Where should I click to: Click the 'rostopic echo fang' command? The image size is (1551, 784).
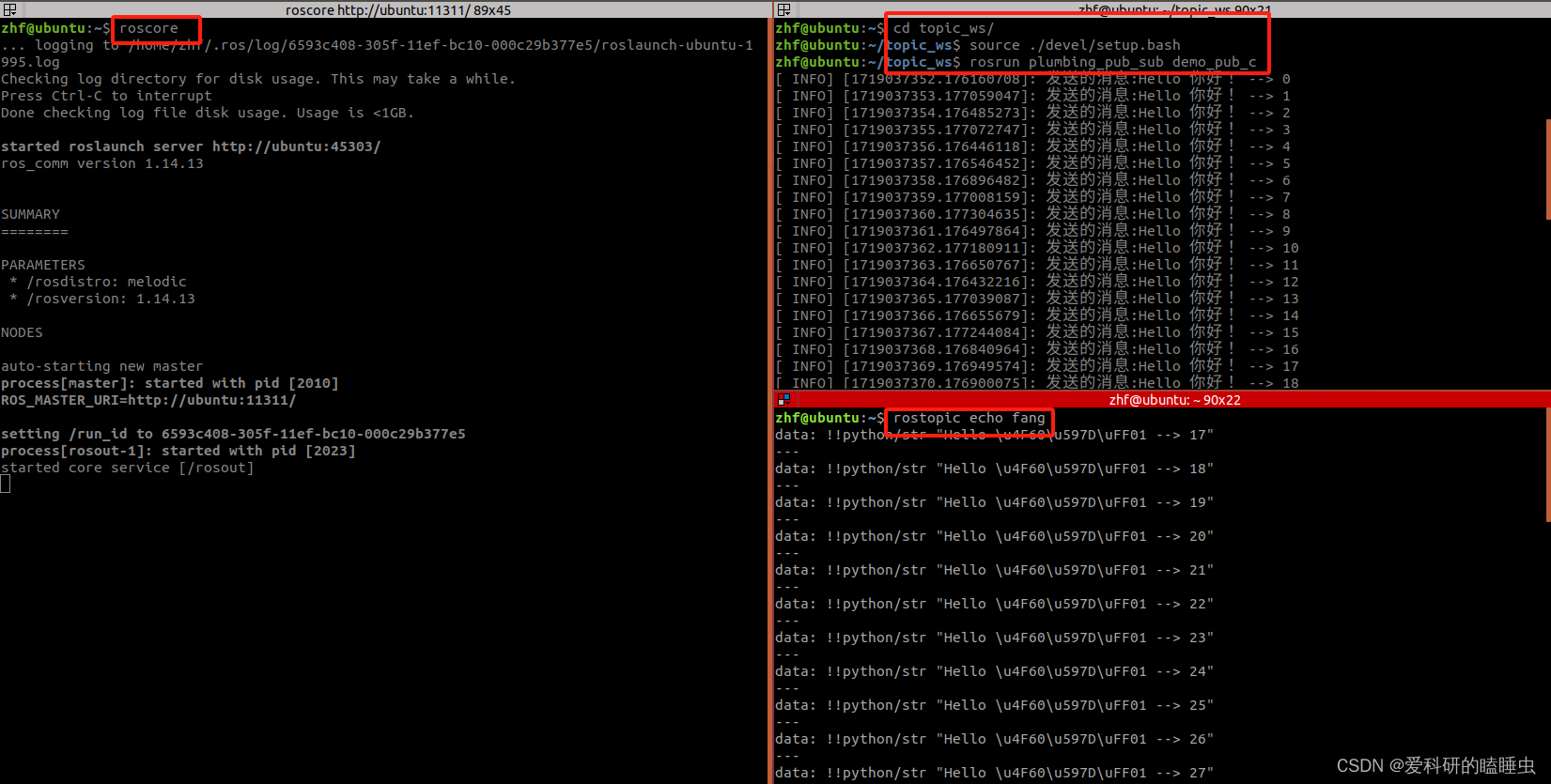point(969,418)
